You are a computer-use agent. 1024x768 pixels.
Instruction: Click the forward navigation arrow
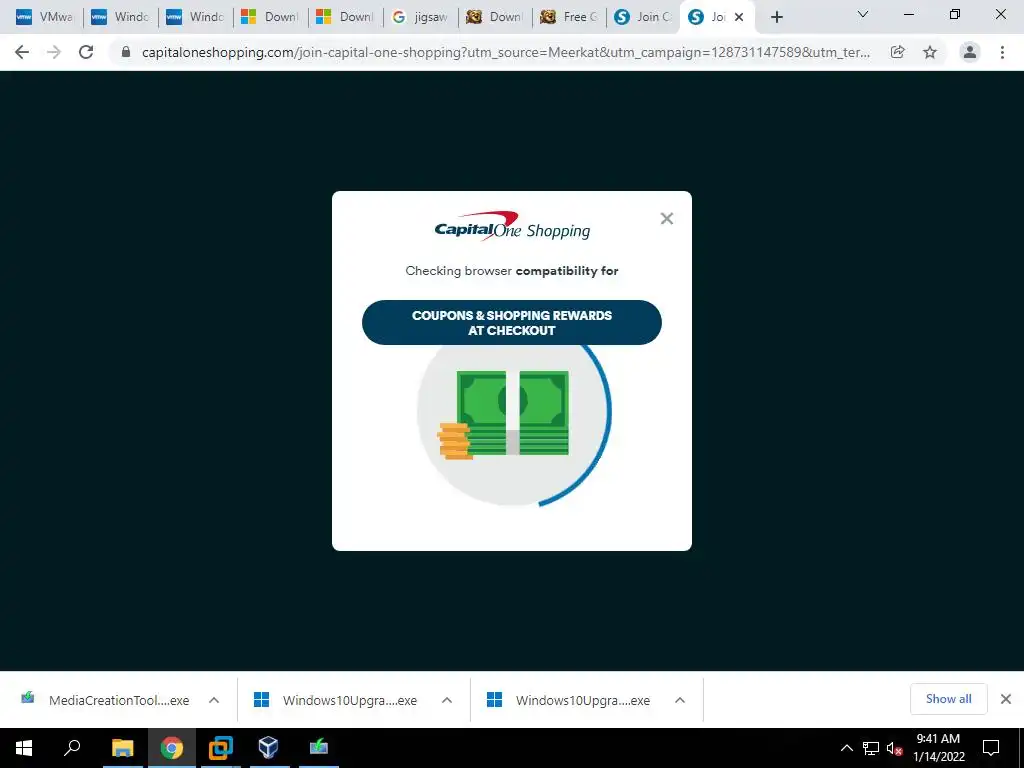pyautogui.click(x=54, y=52)
